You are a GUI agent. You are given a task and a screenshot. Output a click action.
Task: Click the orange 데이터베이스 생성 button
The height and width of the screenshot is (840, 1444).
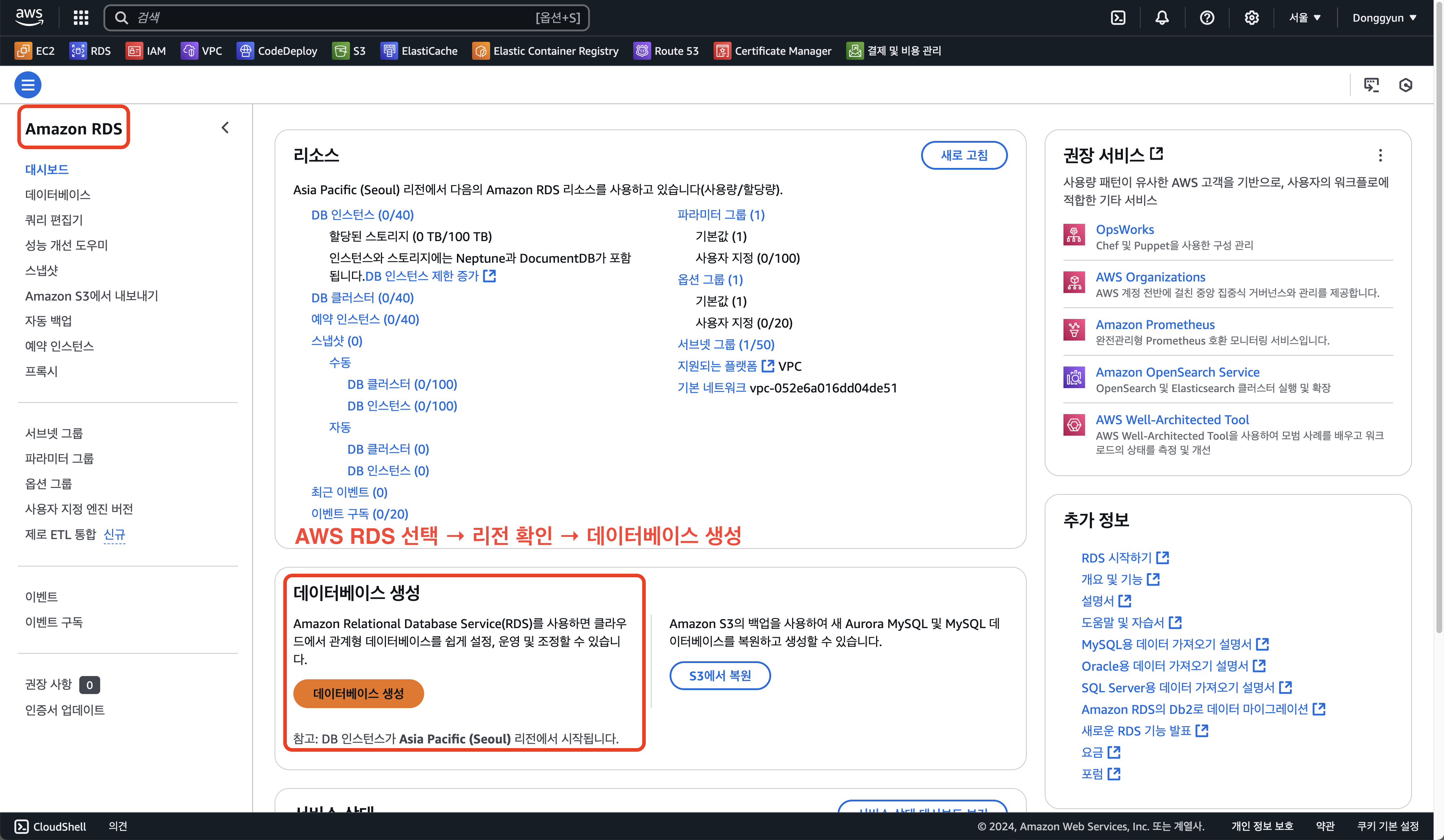359,693
